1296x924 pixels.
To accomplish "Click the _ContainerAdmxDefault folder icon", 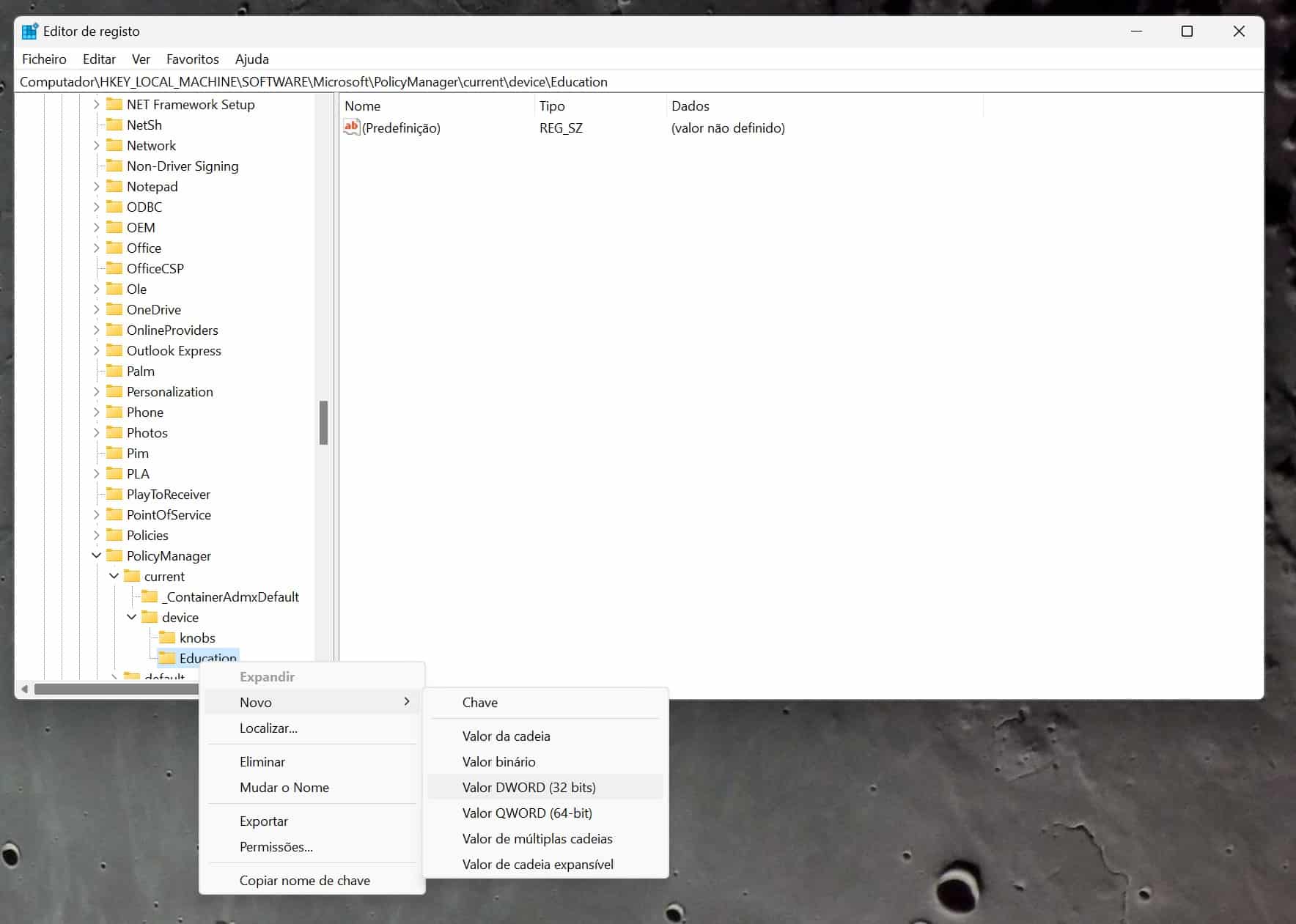I will (x=150, y=596).
